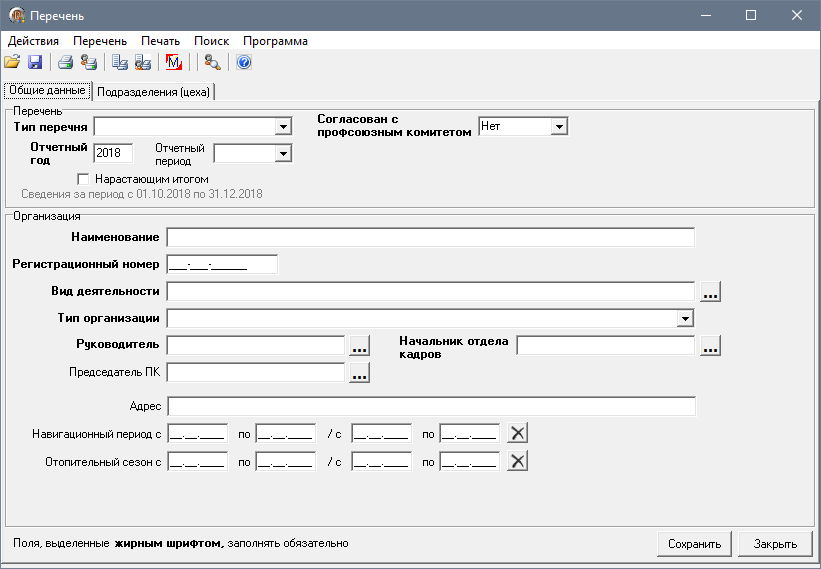Focus the first Навигационный период end date
Viewport: 821px width, 569px height.
click(285, 433)
